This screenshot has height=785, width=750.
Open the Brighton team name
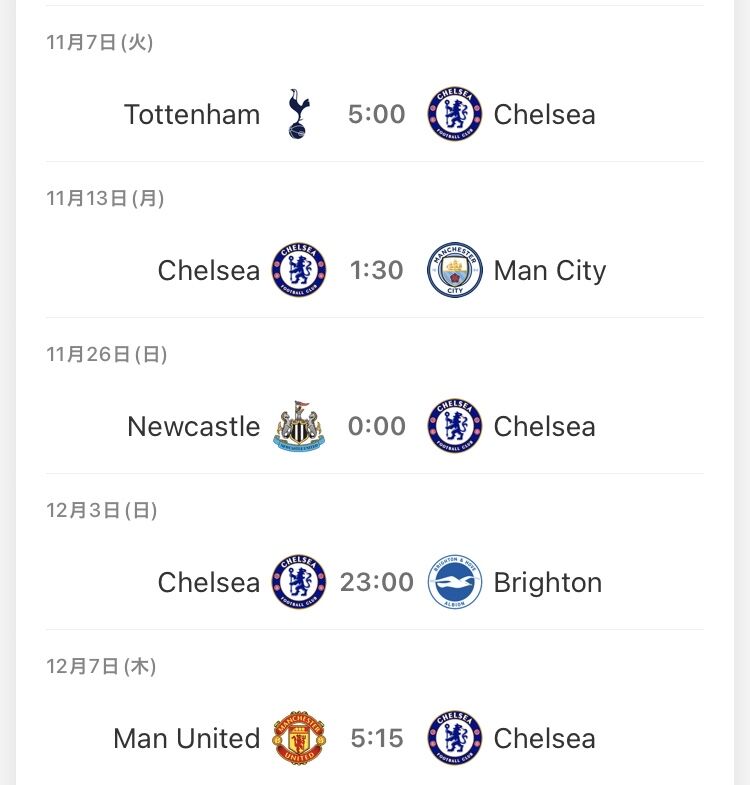pyautogui.click(x=548, y=583)
